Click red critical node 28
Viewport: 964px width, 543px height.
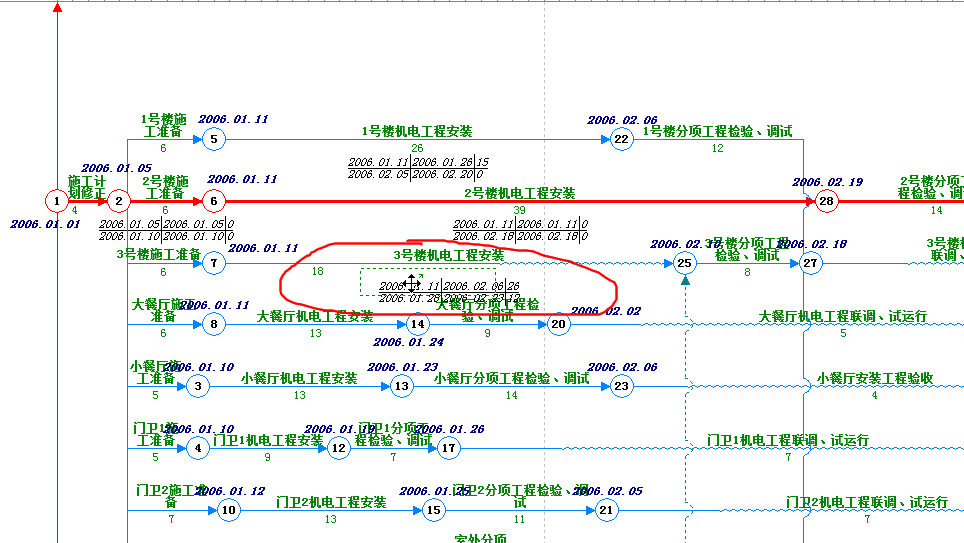coord(826,201)
